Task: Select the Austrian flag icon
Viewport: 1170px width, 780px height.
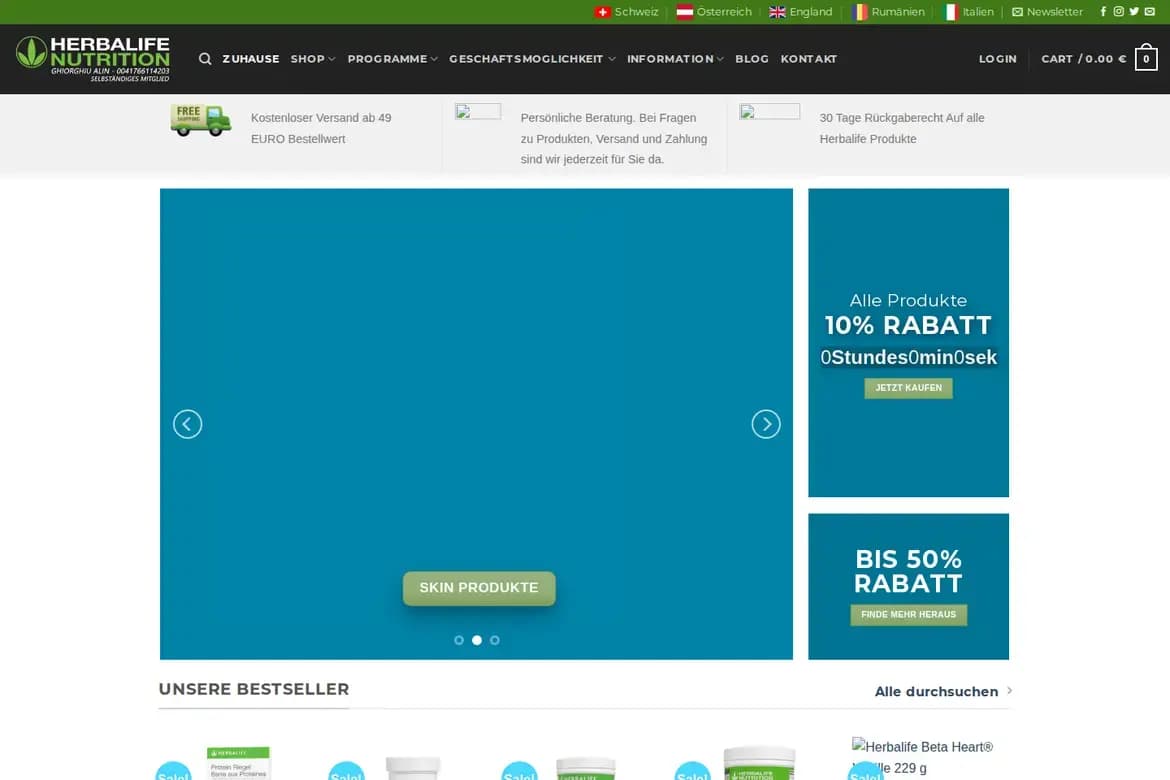Action: [x=684, y=12]
